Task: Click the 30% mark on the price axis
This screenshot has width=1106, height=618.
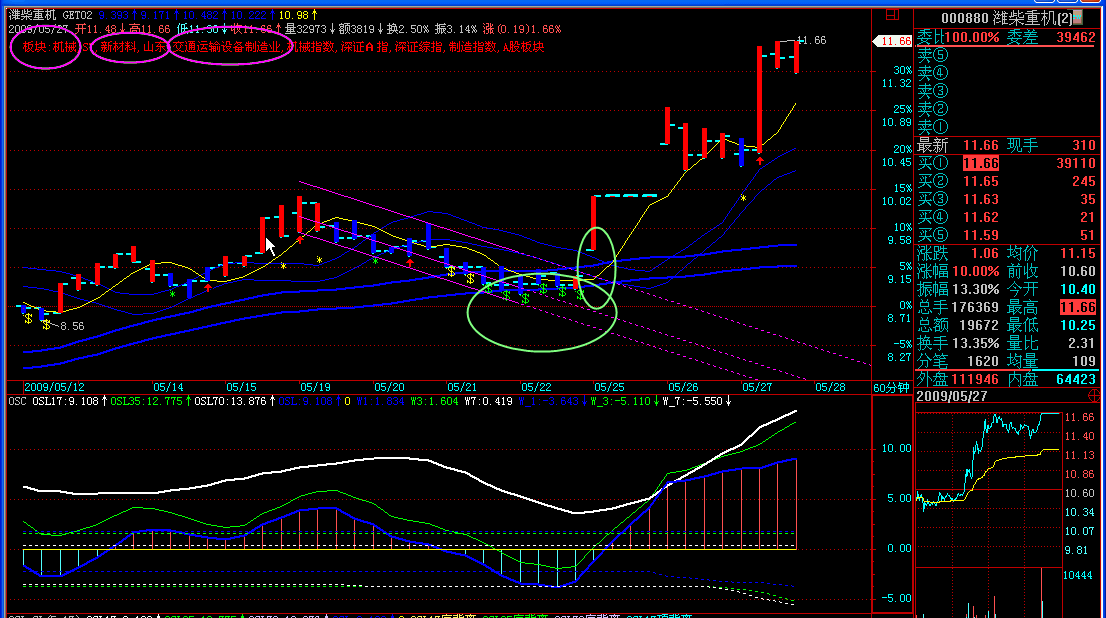Action: tap(902, 71)
